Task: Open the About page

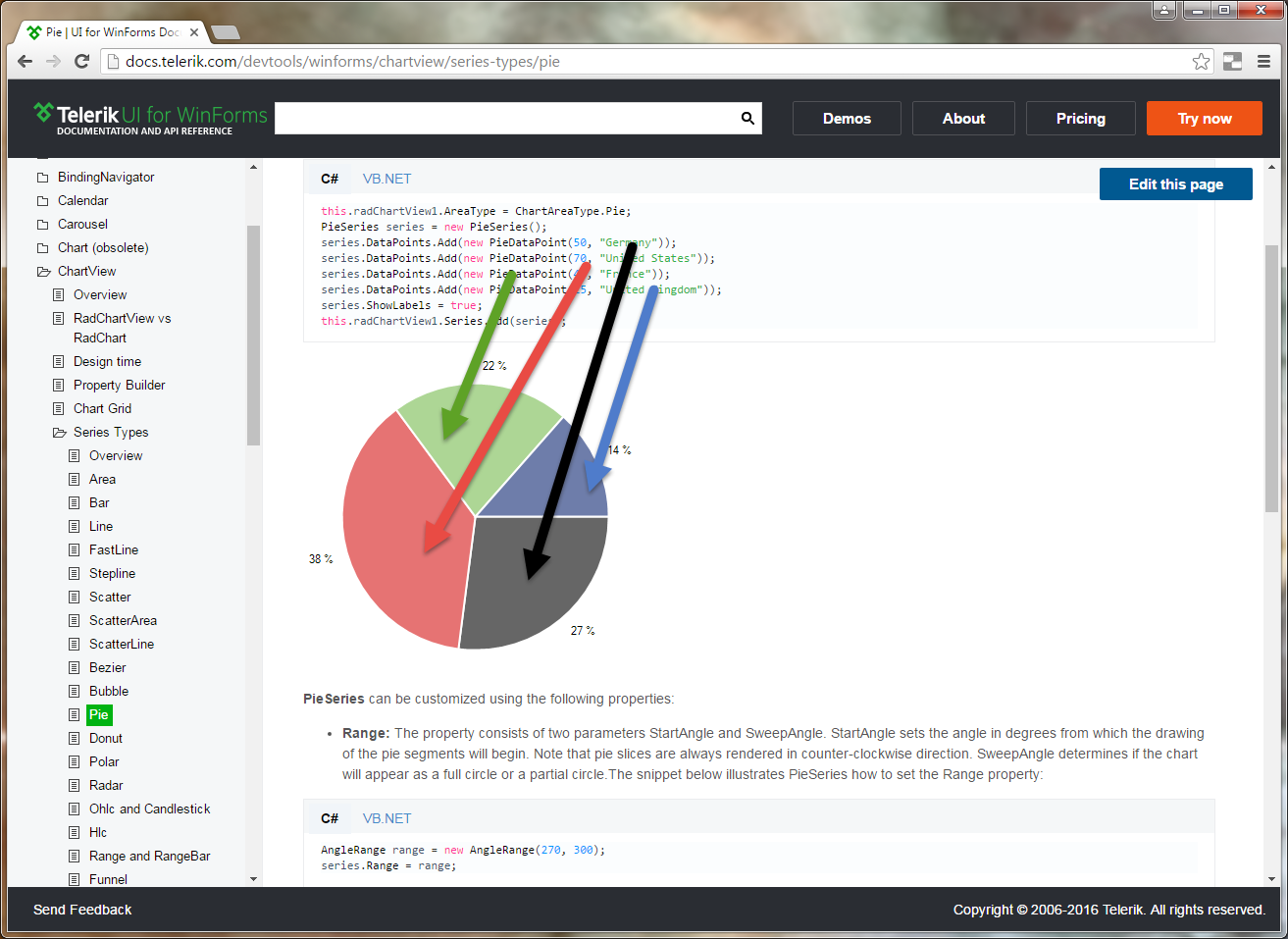Action: coord(963,119)
